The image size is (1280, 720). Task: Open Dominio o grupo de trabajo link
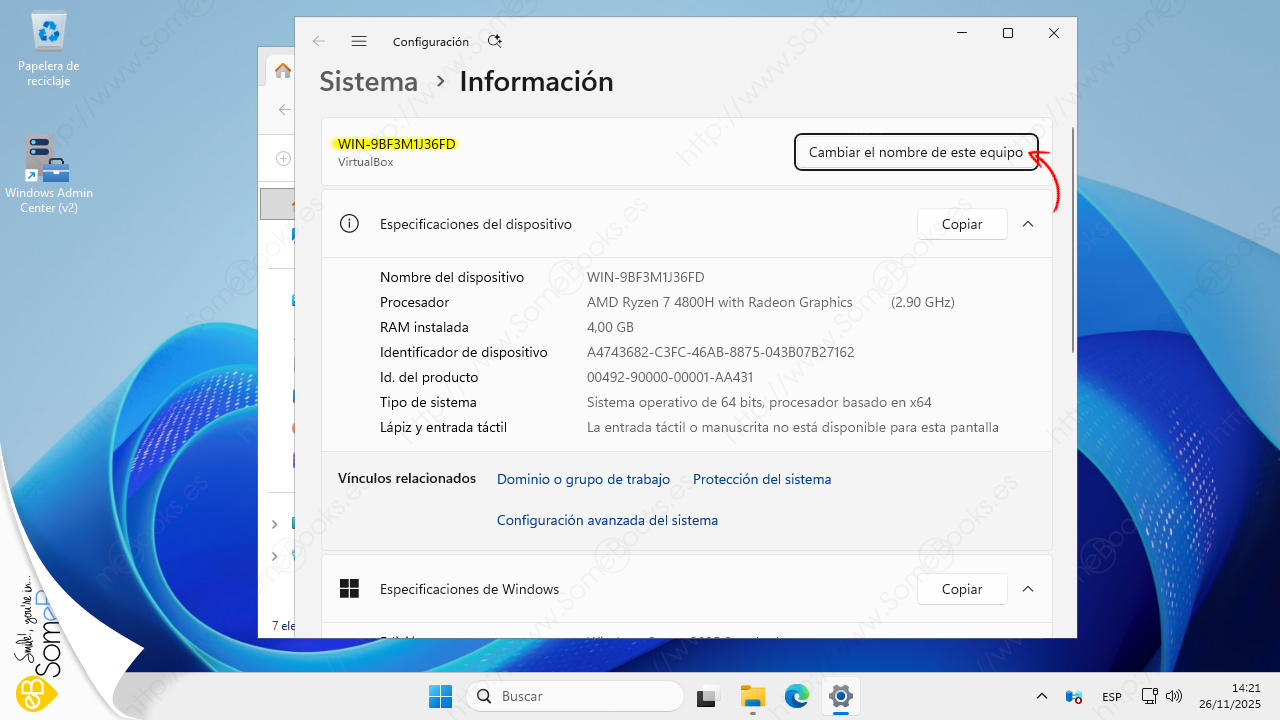pos(583,479)
